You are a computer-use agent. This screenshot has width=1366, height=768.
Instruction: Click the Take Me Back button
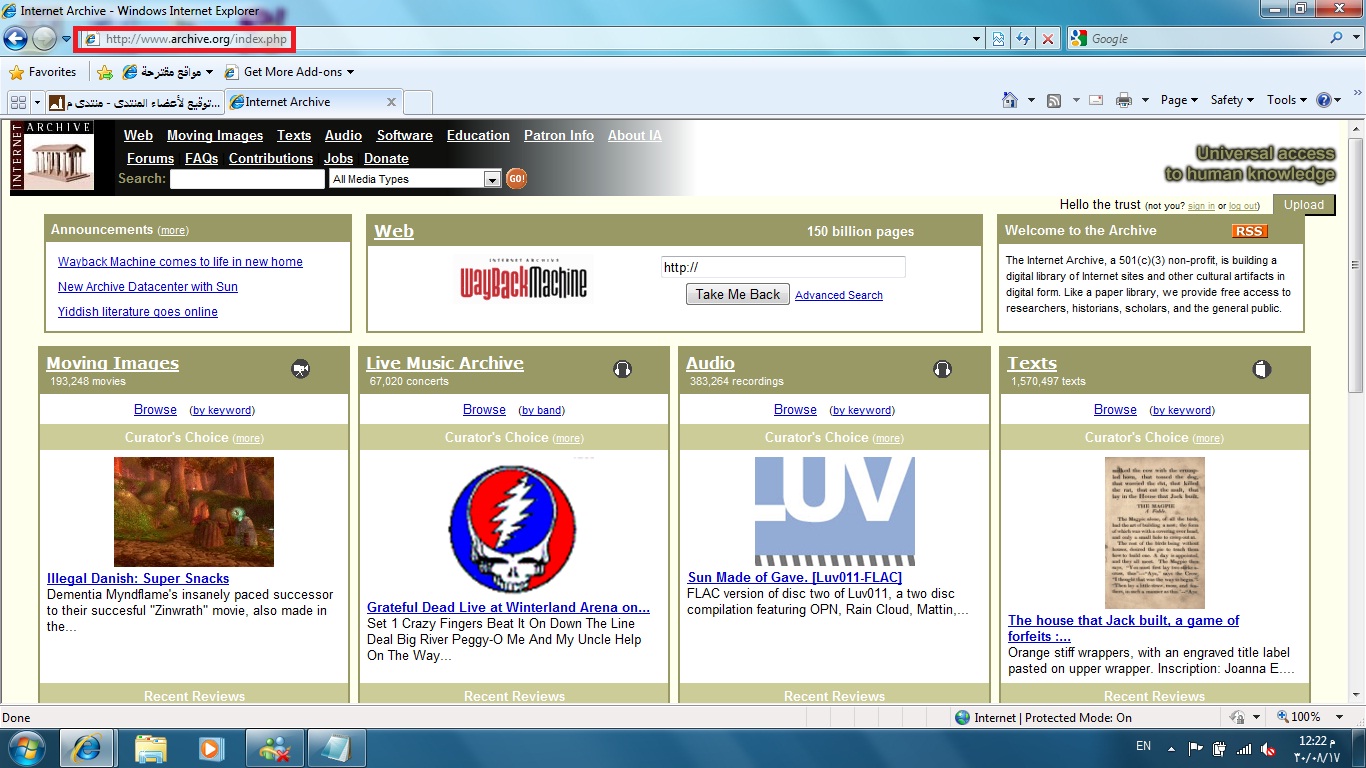[738, 294]
